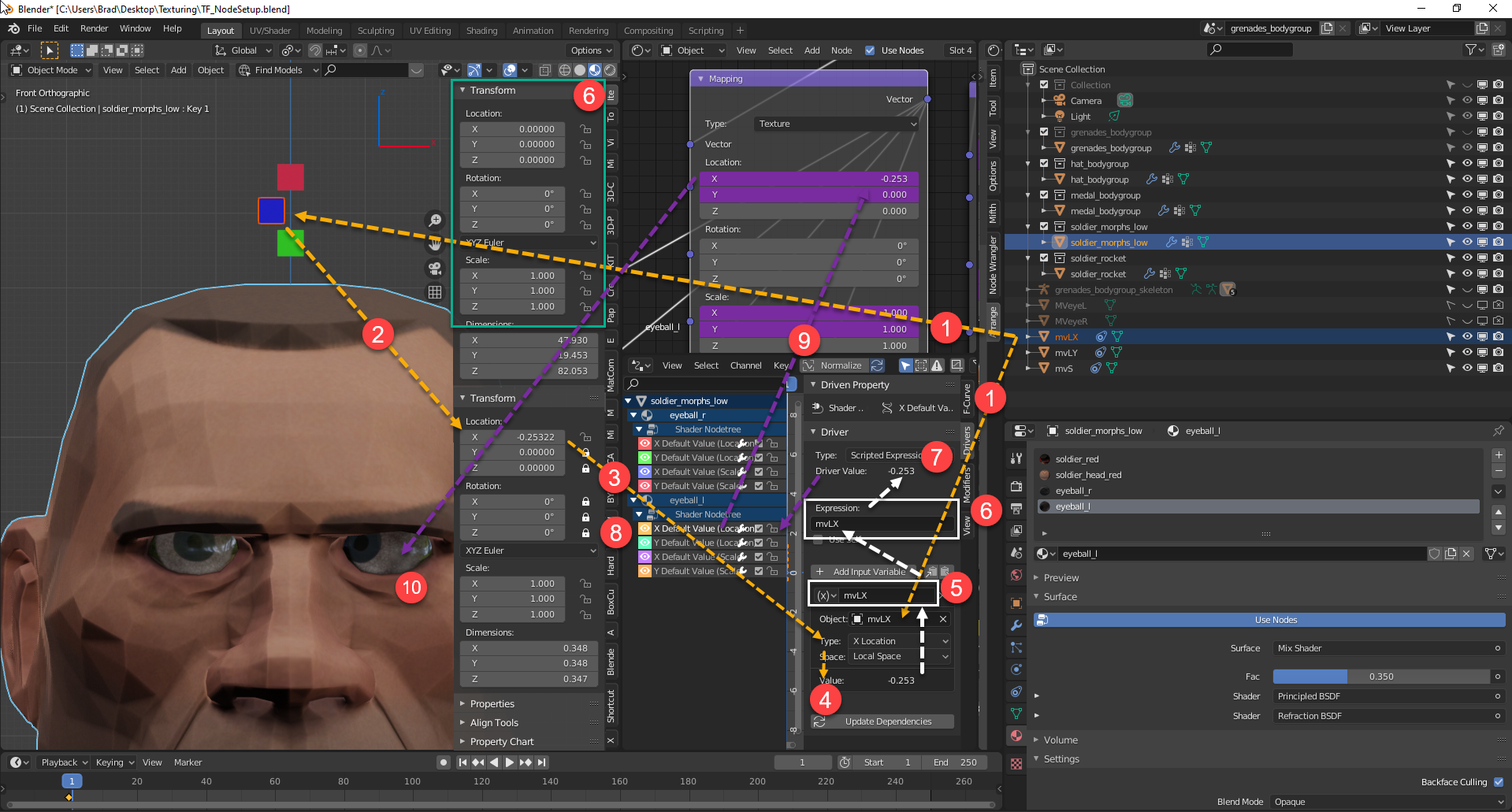1512x812 pixels.
Task: Toggle X-ray mode in 3D viewport
Action: tap(544, 70)
